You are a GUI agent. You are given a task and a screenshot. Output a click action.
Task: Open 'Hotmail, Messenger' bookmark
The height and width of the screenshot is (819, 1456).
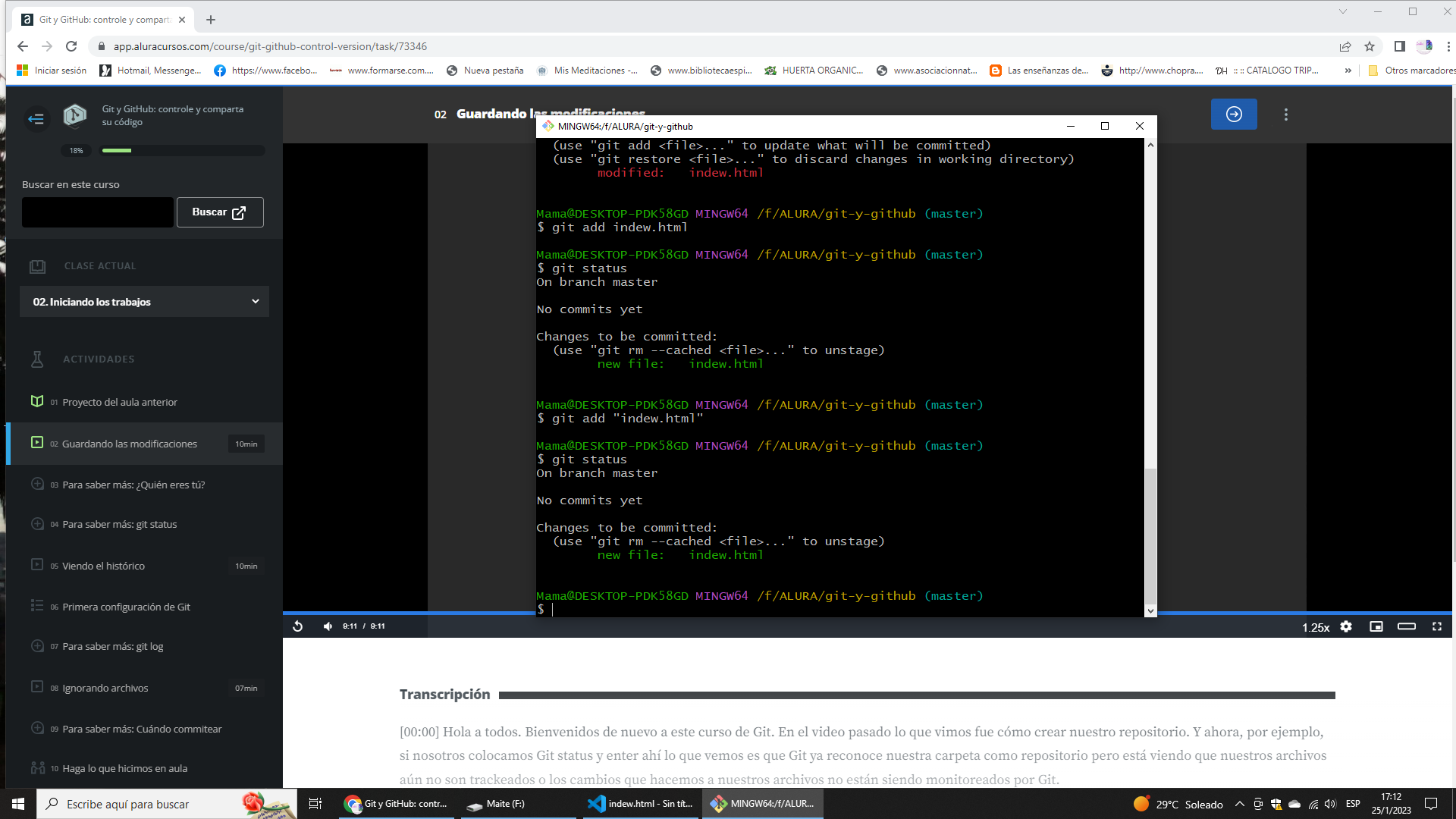tap(150, 71)
